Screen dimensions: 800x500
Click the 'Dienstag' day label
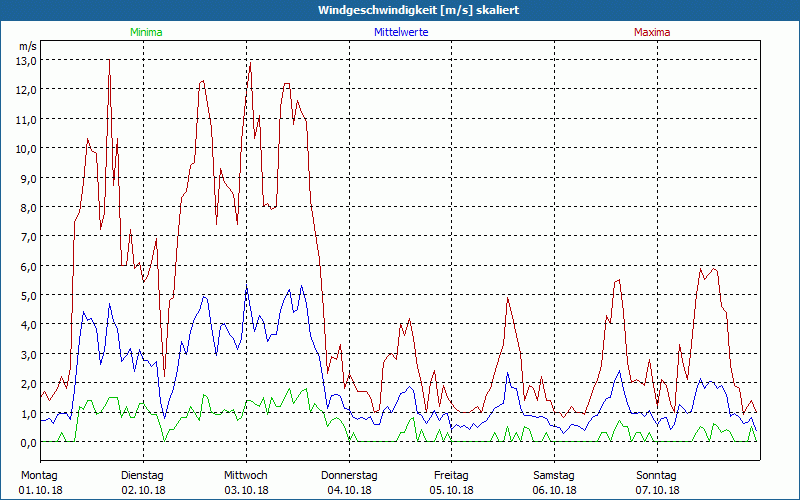142,476
